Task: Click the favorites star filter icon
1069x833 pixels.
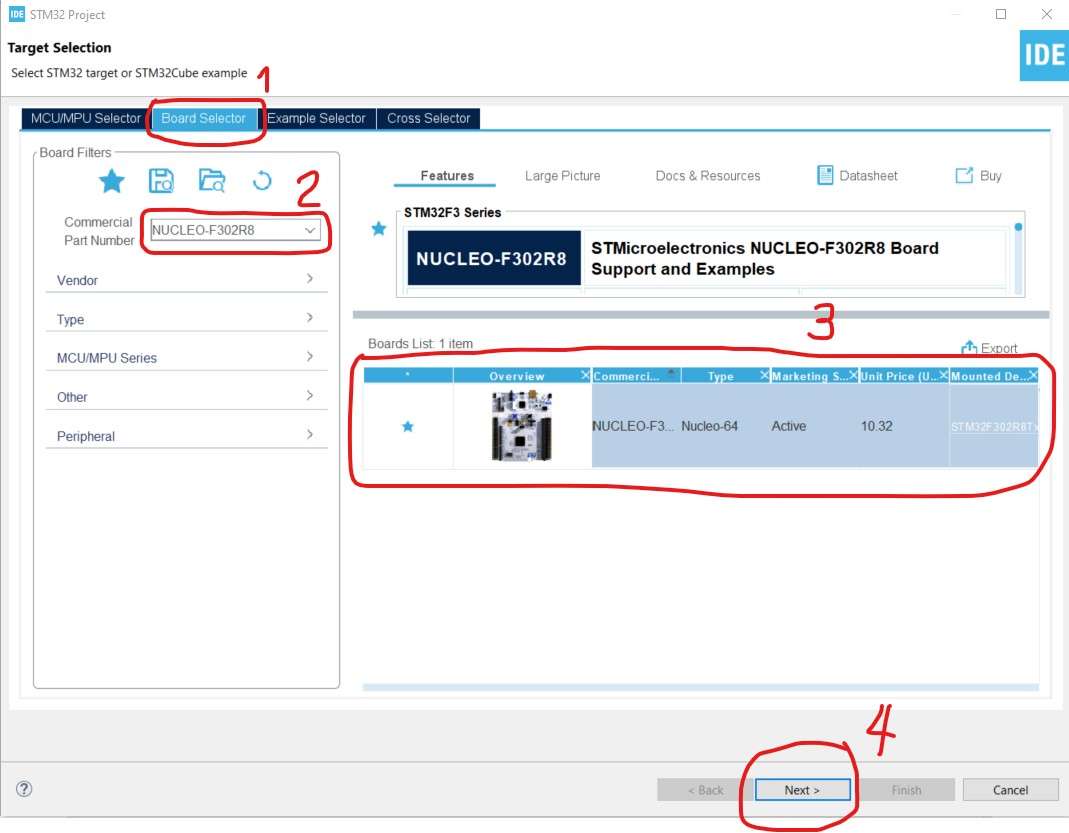Action: coord(112,181)
